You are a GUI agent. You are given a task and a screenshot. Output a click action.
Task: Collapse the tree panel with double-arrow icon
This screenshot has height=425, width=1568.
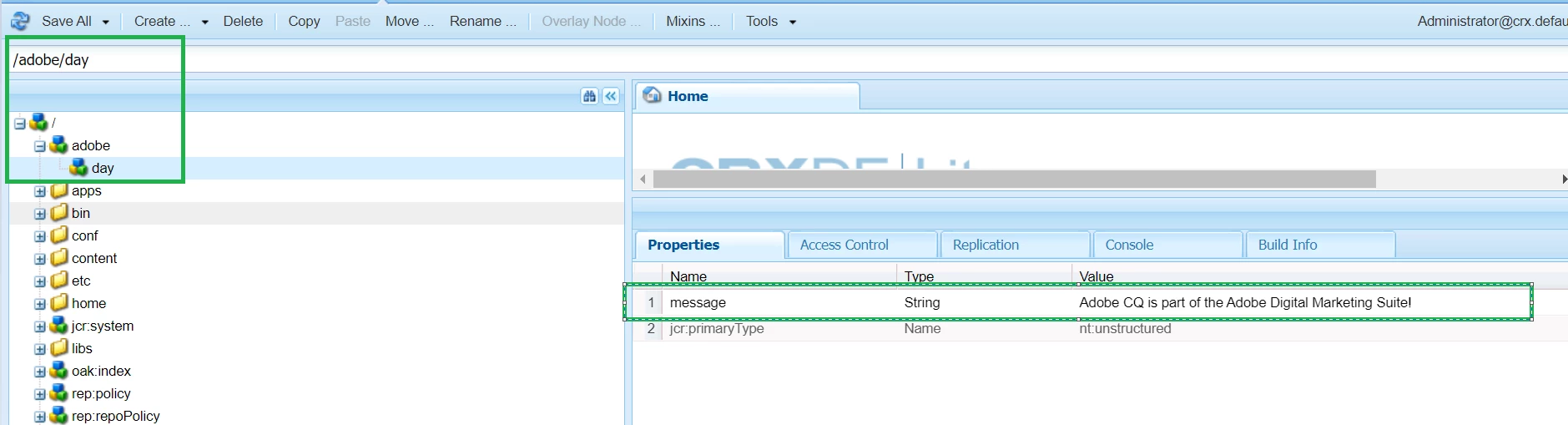[612, 96]
